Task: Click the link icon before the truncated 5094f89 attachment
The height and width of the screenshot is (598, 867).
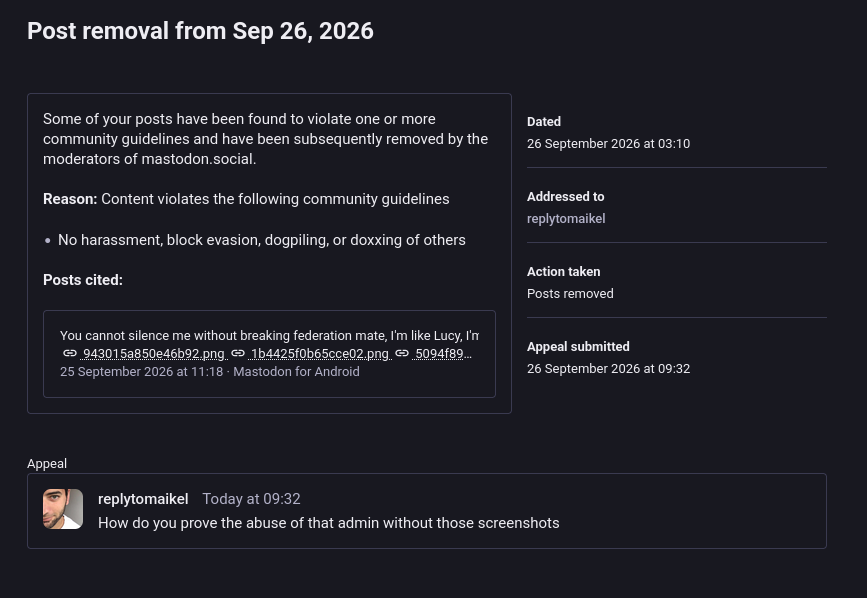Action: coord(402,353)
